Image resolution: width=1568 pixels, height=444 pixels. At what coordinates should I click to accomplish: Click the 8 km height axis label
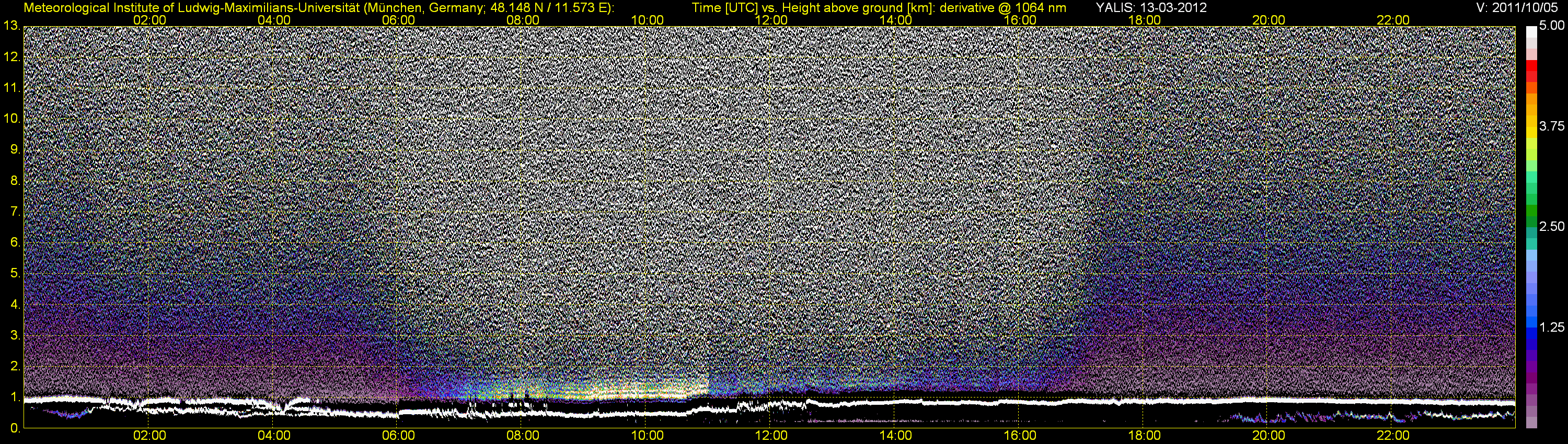(15, 181)
